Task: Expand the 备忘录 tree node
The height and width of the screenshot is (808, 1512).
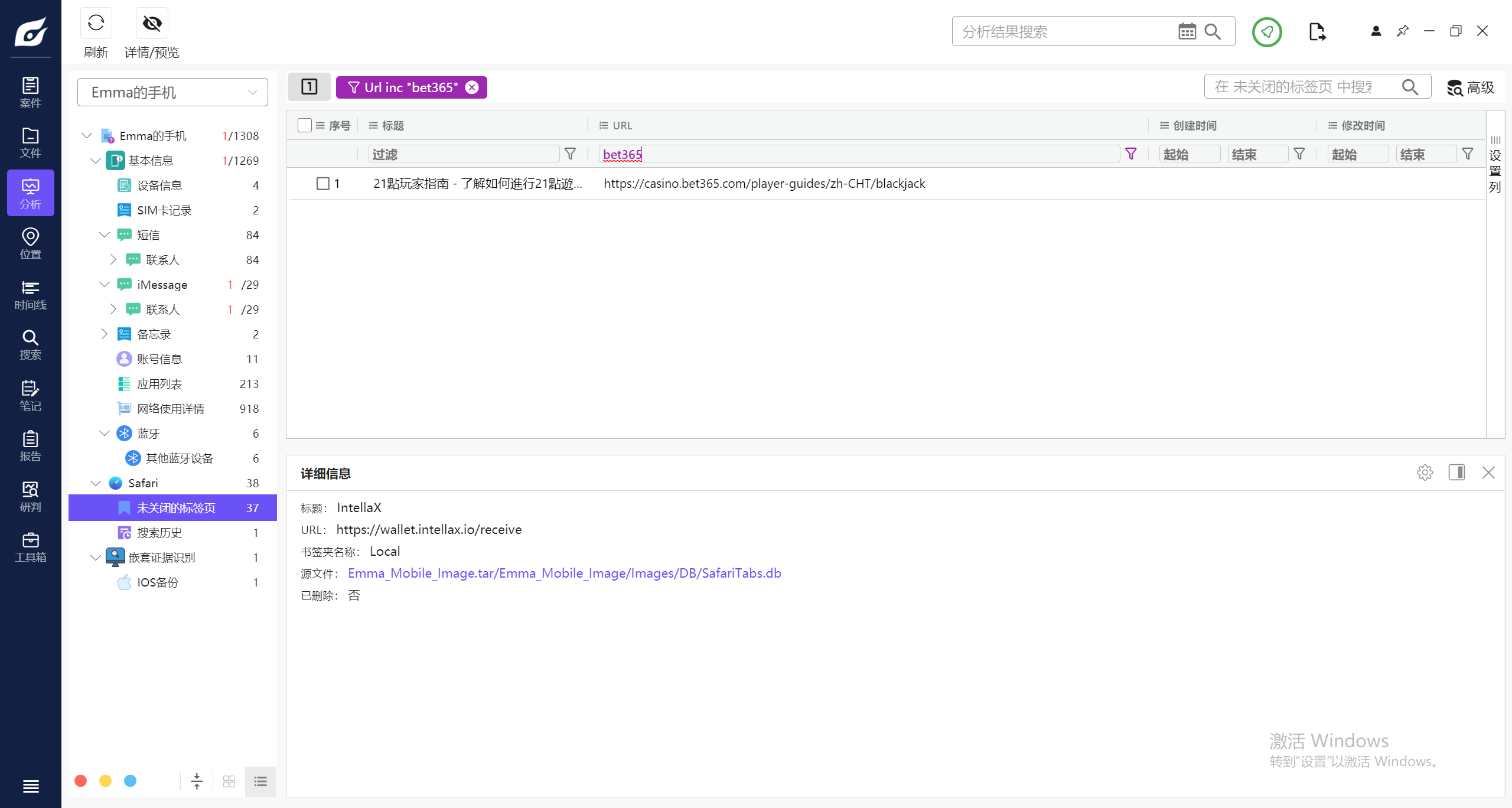Action: 105,334
